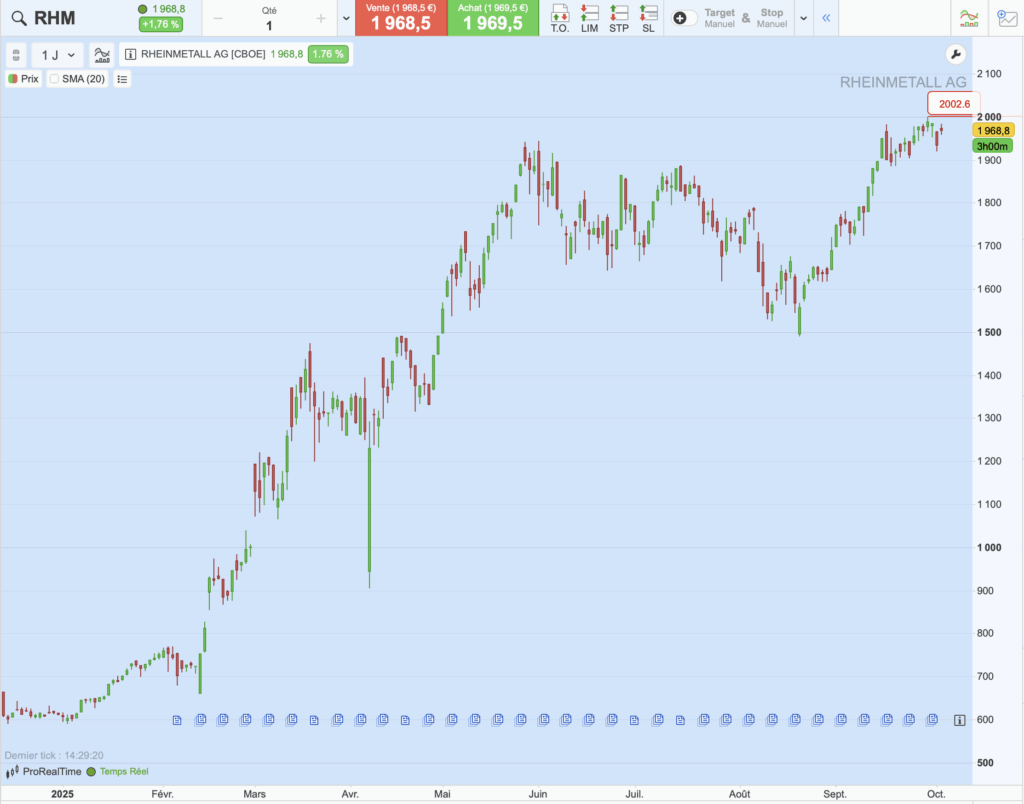Choose the SL stop-limit order icon

tap(649, 17)
